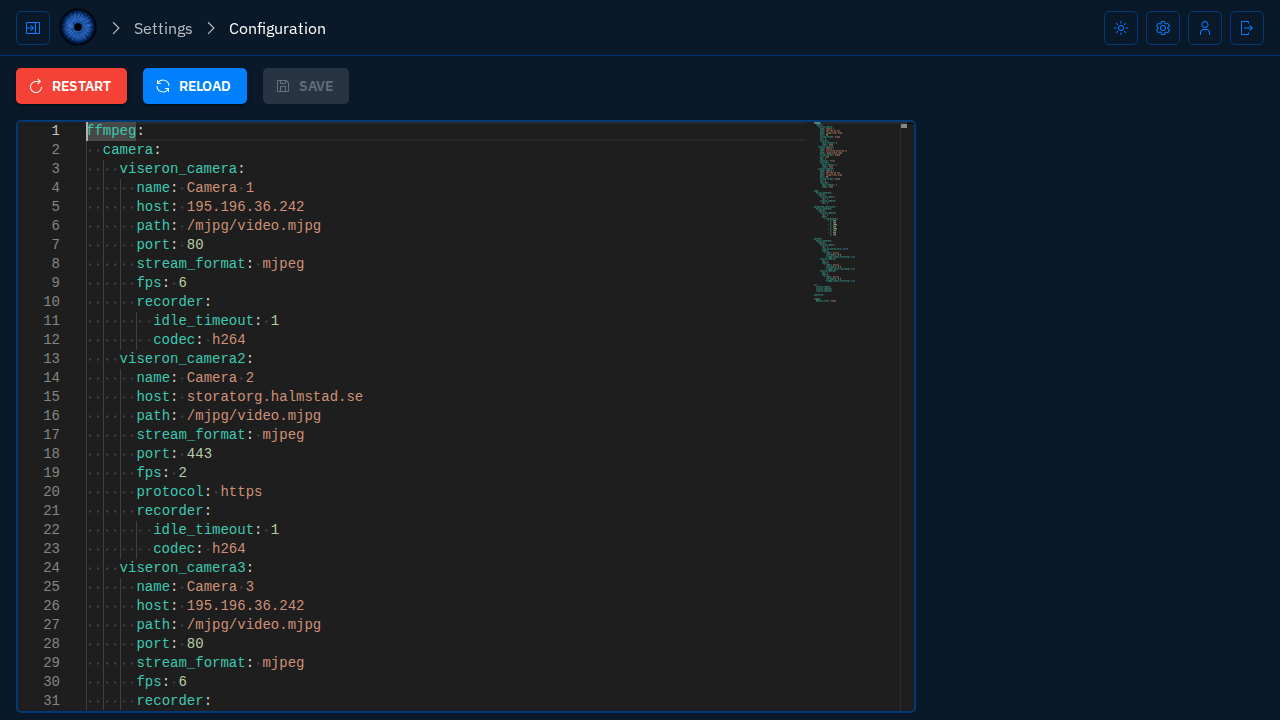Click the 'name: Camera 2' line
This screenshot has height=720, width=1280.
195,378
